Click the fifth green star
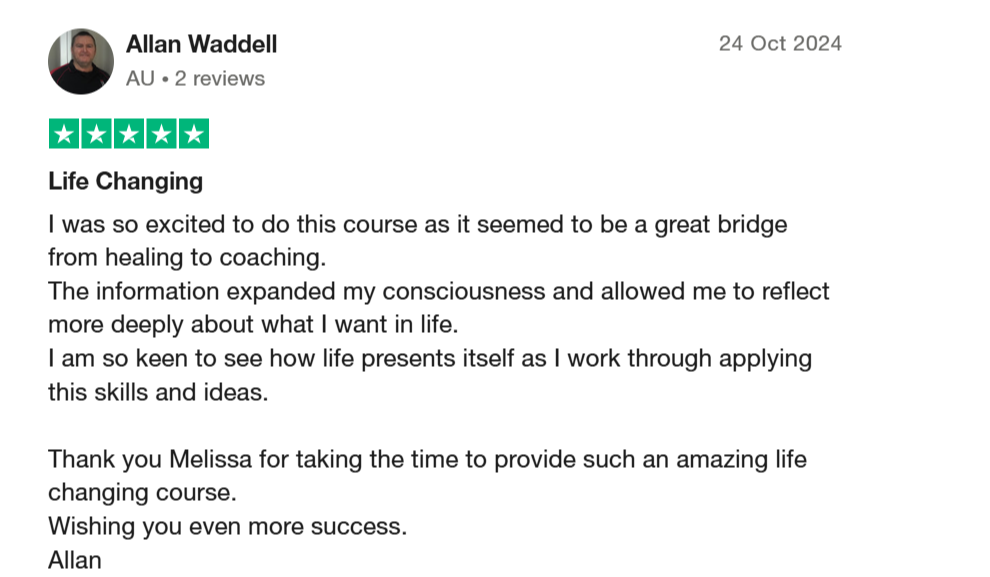This screenshot has width=990, height=577. click(194, 134)
